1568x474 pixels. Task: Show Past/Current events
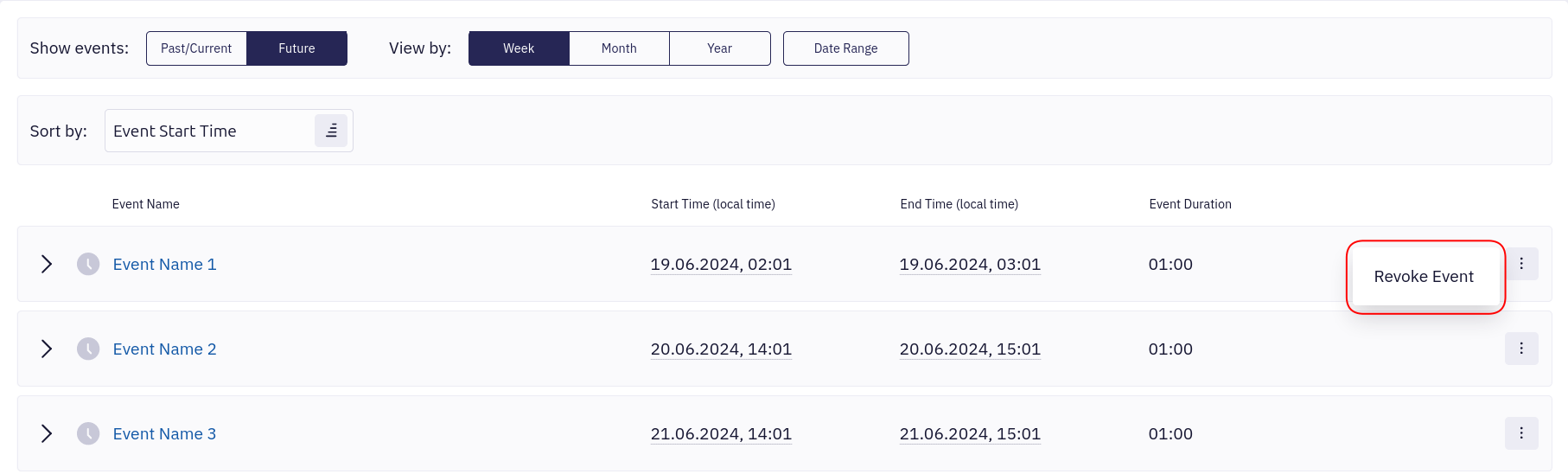(196, 48)
